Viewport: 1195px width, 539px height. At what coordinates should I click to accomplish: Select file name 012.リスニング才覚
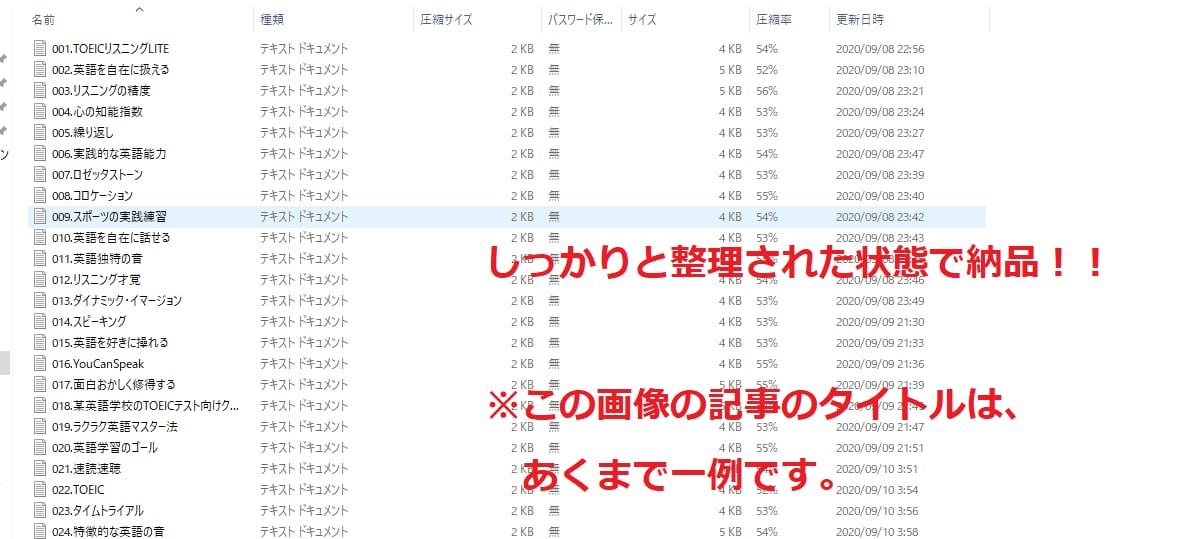tap(96, 279)
